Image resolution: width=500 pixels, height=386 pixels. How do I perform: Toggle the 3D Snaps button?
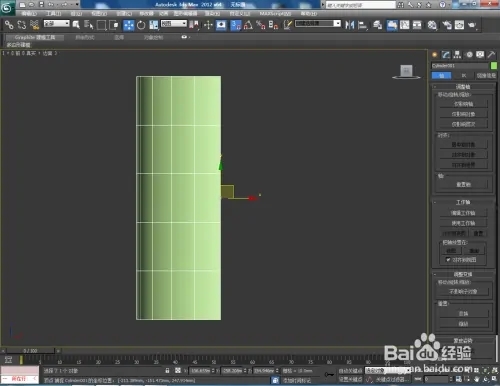click(236, 25)
